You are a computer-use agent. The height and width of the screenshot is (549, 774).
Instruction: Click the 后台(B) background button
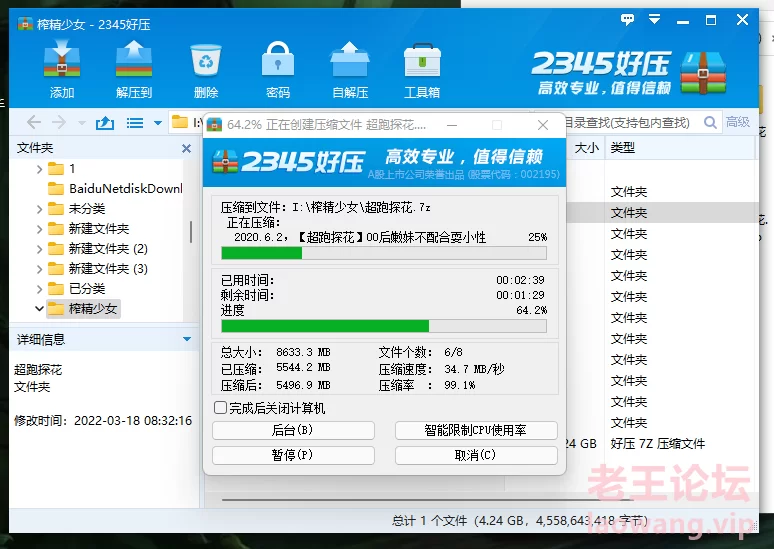[x=293, y=430]
